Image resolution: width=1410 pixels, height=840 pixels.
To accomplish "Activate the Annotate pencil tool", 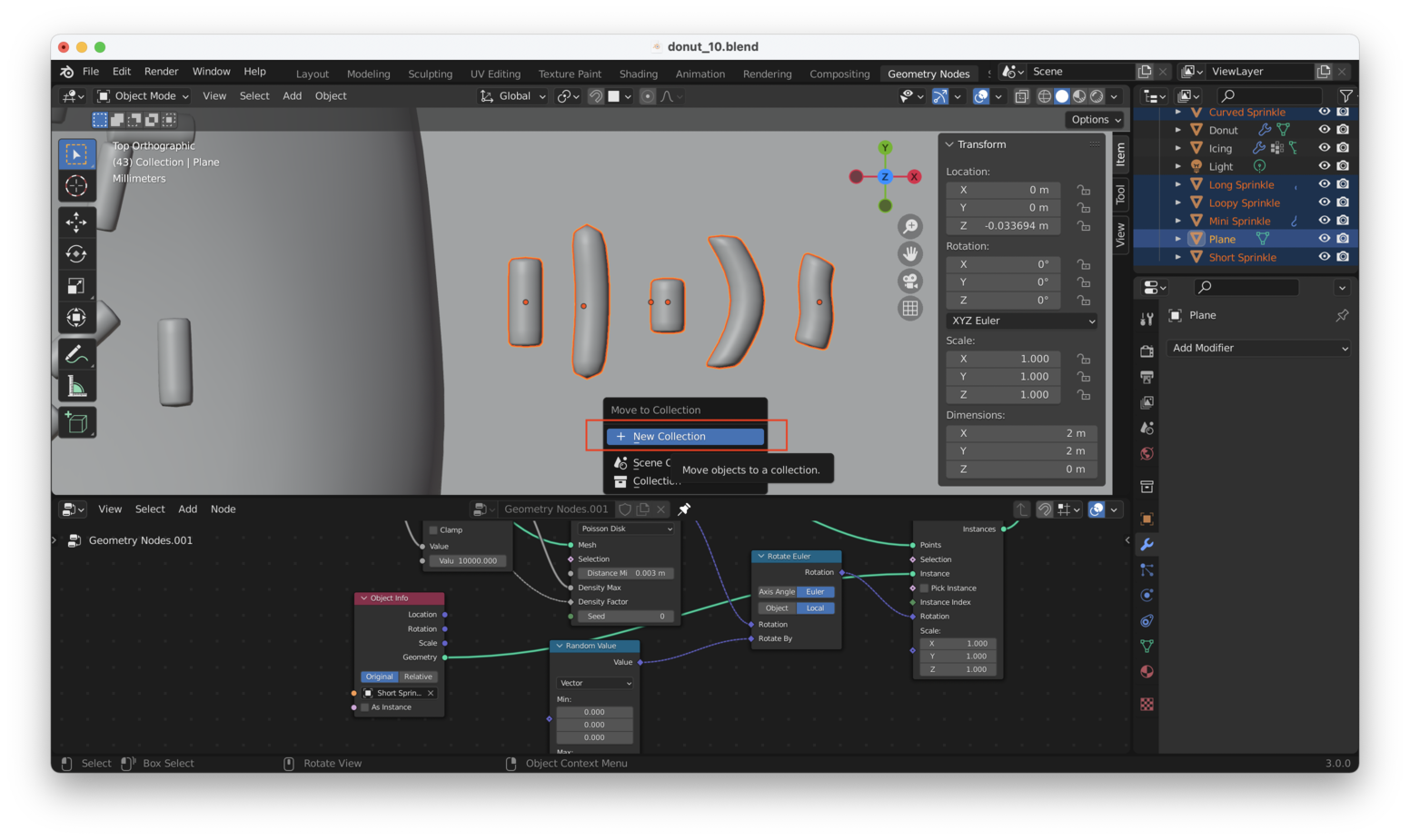I will pyautogui.click(x=76, y=354).
